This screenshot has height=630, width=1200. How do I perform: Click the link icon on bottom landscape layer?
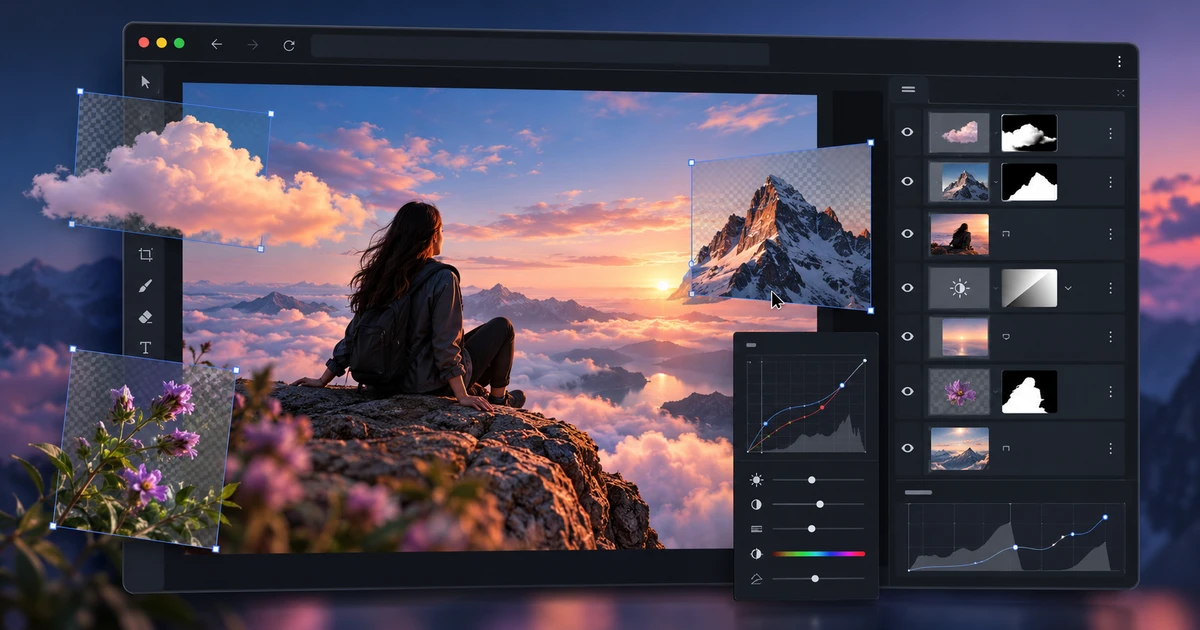tap(1005, 449)
